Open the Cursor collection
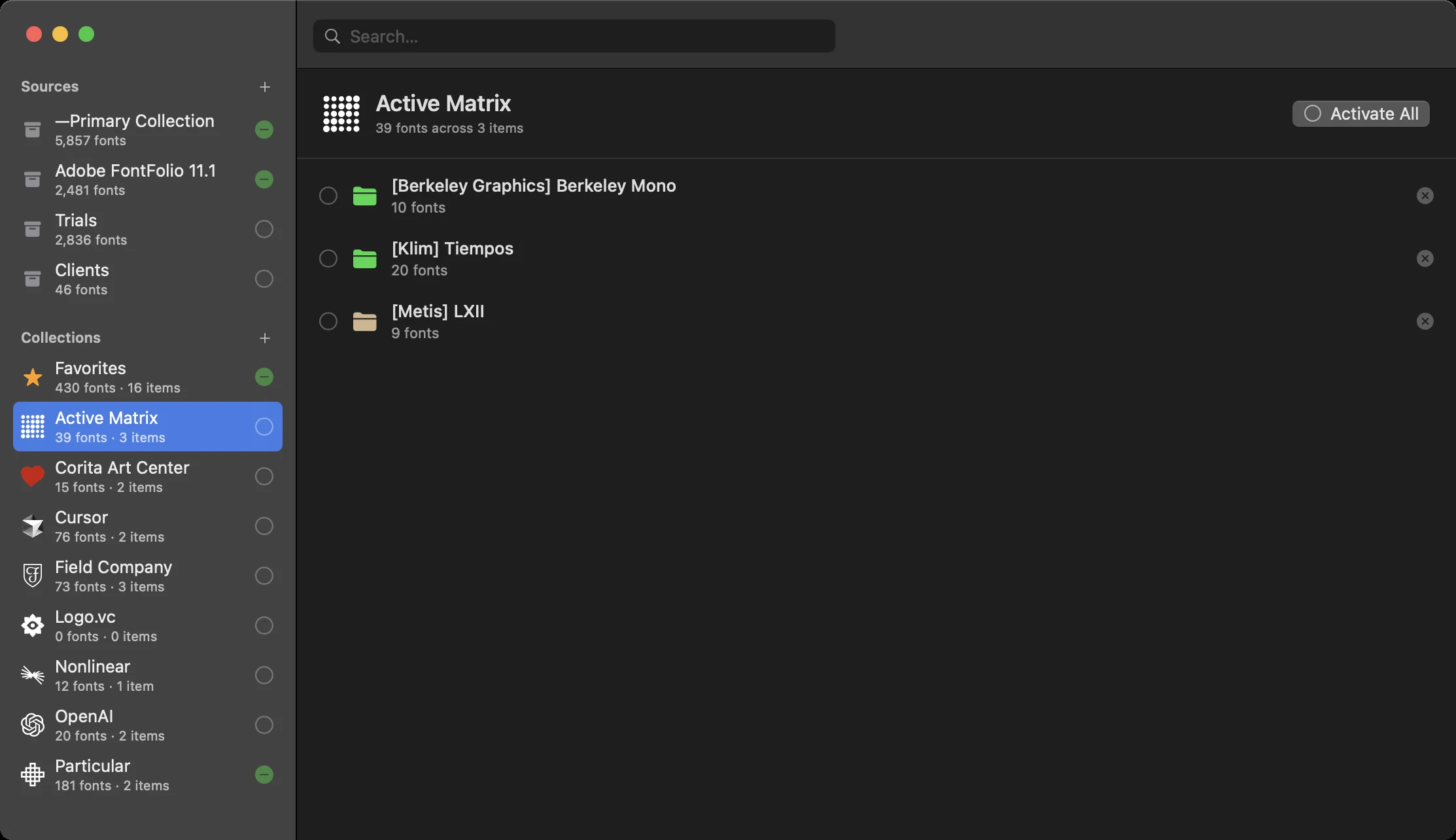1456x840 pixels. pyautogui.click(x=148, y=526)
